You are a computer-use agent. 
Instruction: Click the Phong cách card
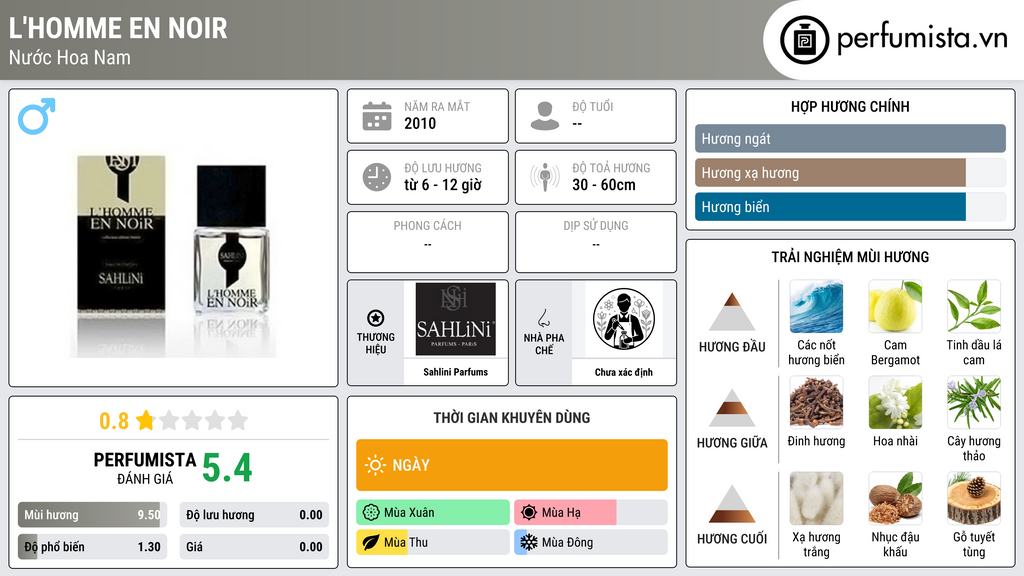(x=428, y=242)
